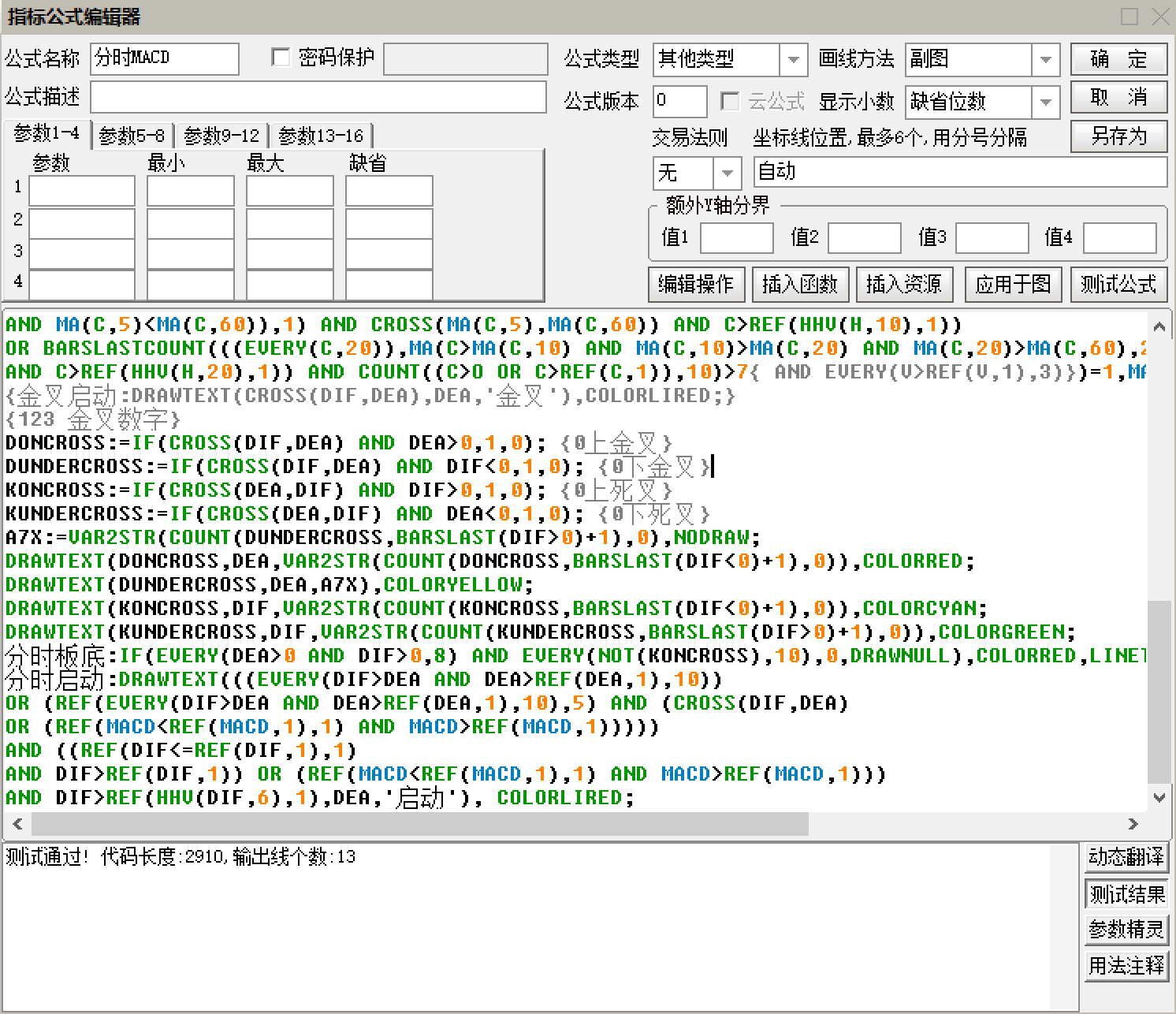Click the 确定 button
The image size is (1176, 1014).
[1118, 59]
